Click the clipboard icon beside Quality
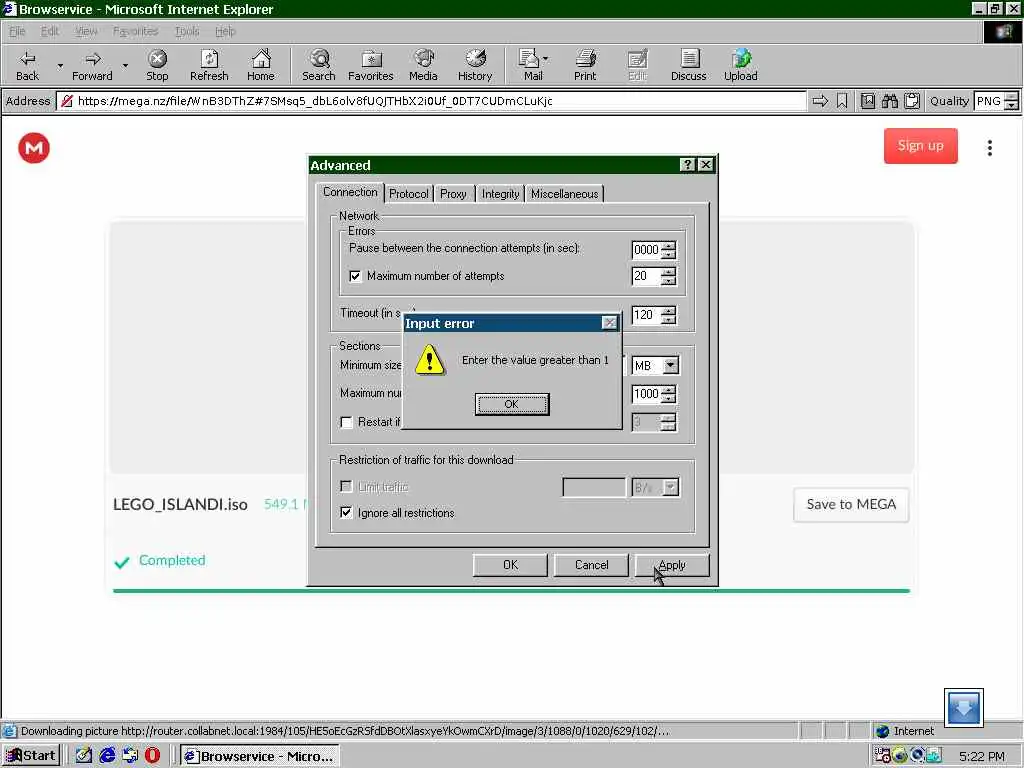1024x768 pixels. [912, 101]
